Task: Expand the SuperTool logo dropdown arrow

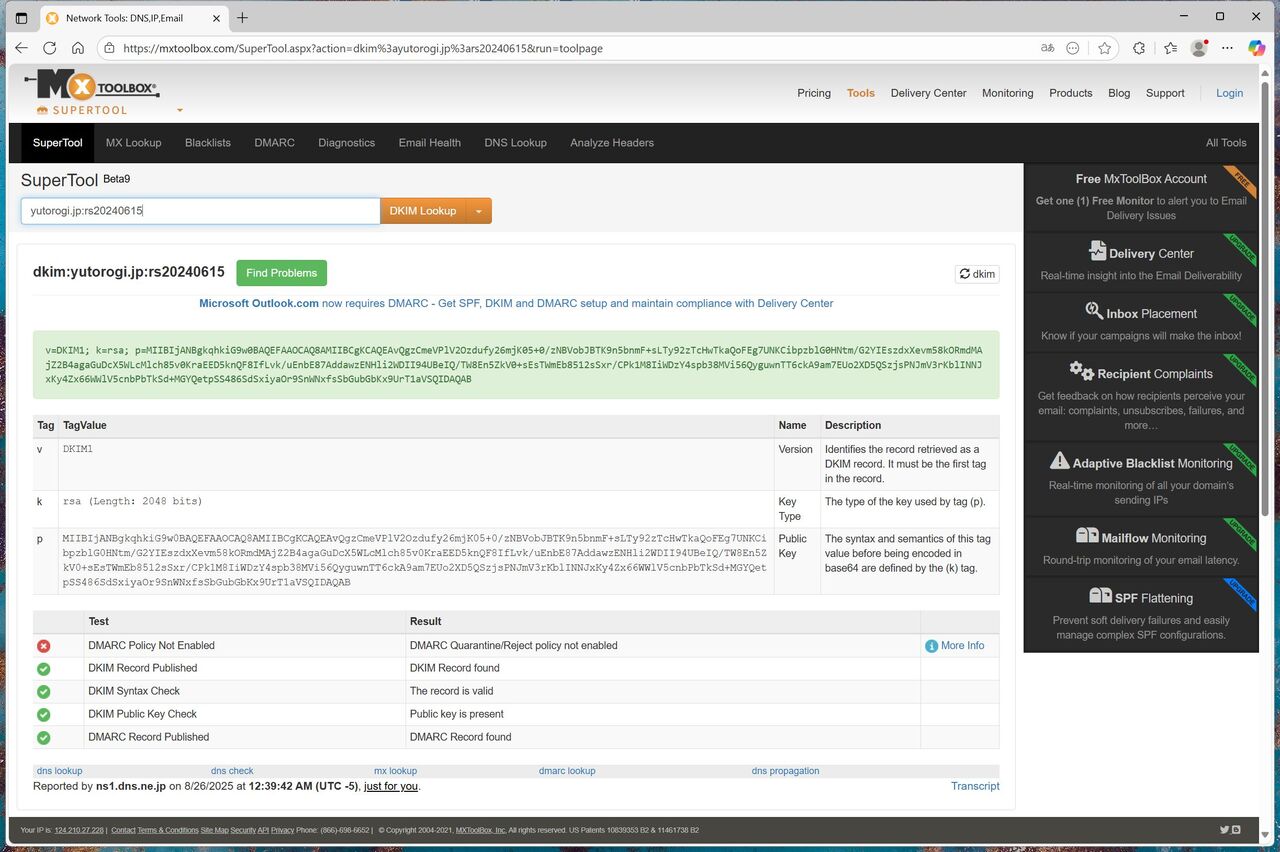Action: (x=180, y=110)
